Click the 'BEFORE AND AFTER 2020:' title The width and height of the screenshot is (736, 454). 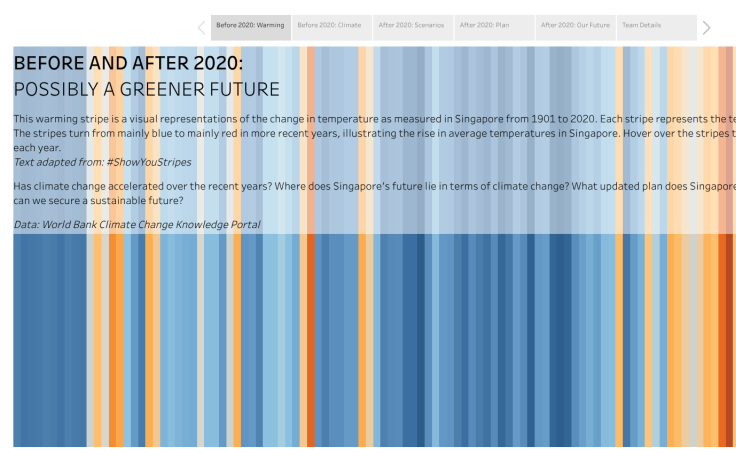(x=128, y=63)
